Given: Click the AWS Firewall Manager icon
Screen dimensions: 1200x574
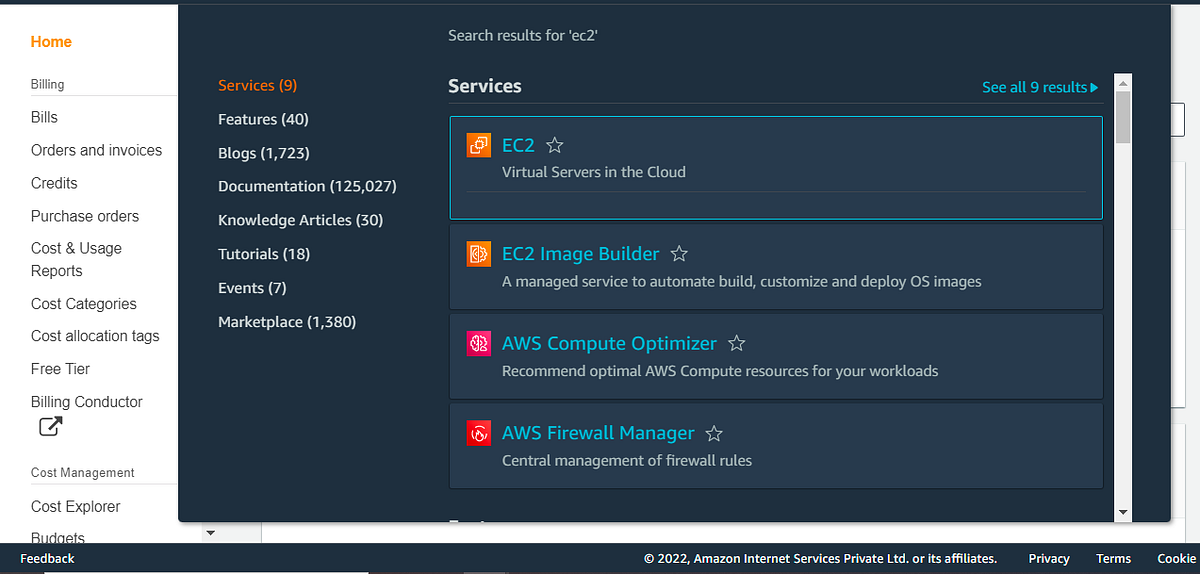Looking at the screenshot, I should coord(479,434).
